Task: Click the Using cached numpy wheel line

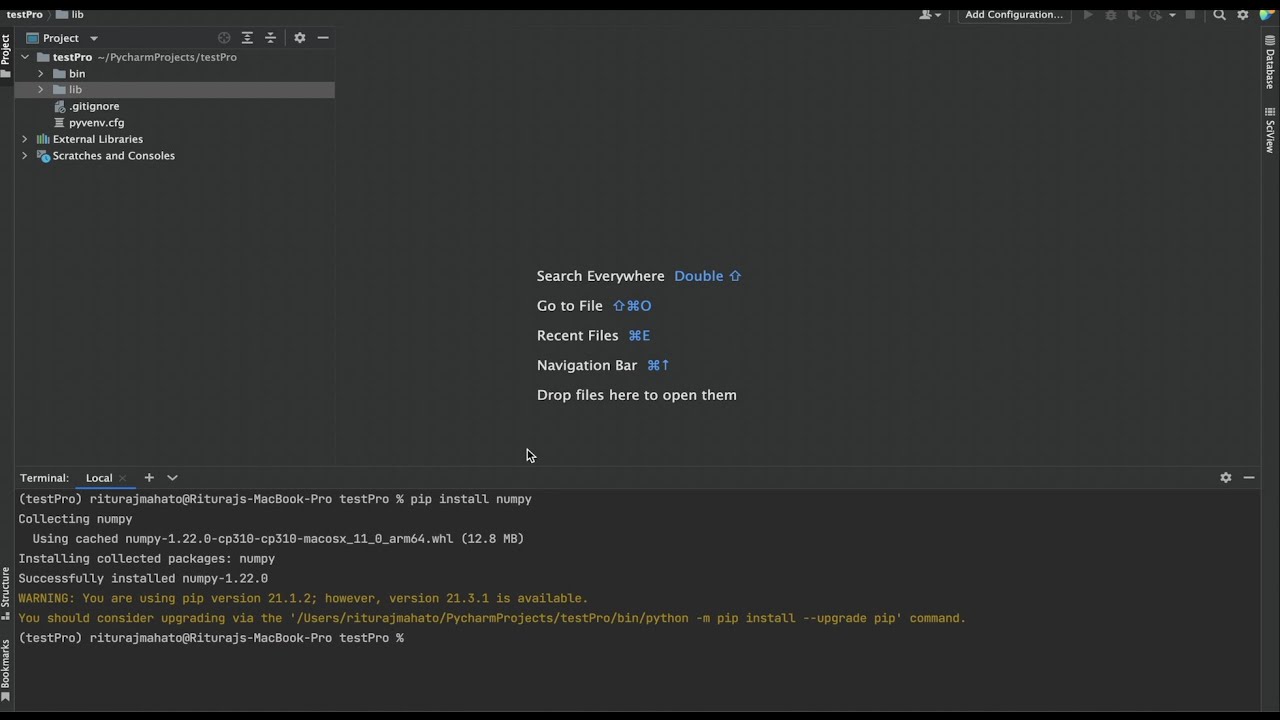Action: click(x=278, y=539)
